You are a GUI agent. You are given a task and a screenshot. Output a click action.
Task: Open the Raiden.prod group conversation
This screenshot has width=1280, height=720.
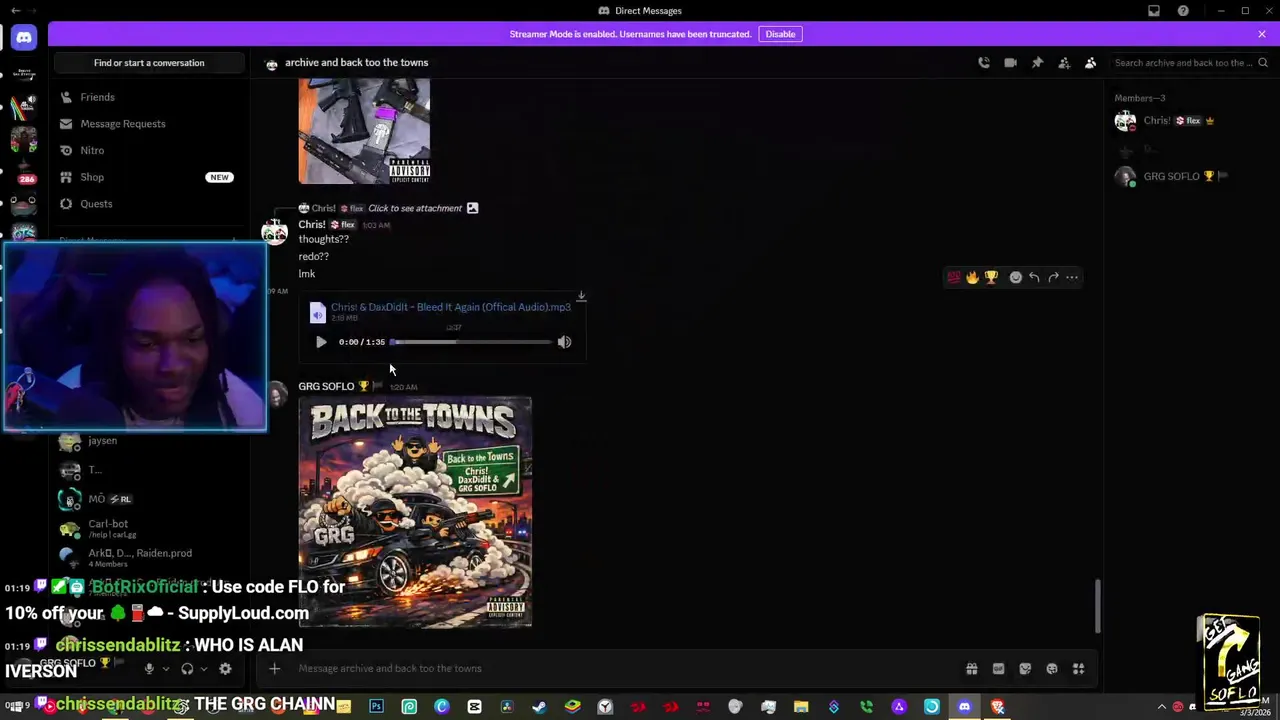click(149, 557)
